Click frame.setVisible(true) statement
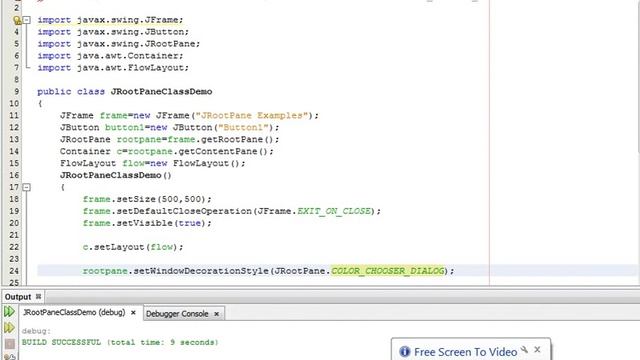640x360 pixels. (x=147, y=223)
